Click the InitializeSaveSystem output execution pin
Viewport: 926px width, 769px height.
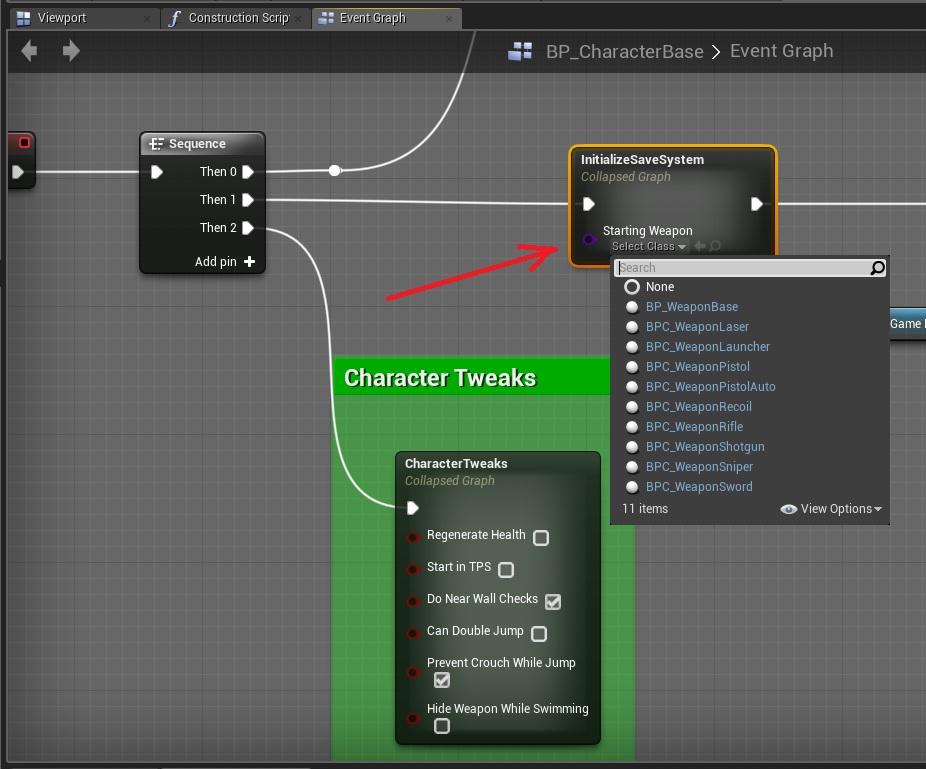[x=757, y=204]
